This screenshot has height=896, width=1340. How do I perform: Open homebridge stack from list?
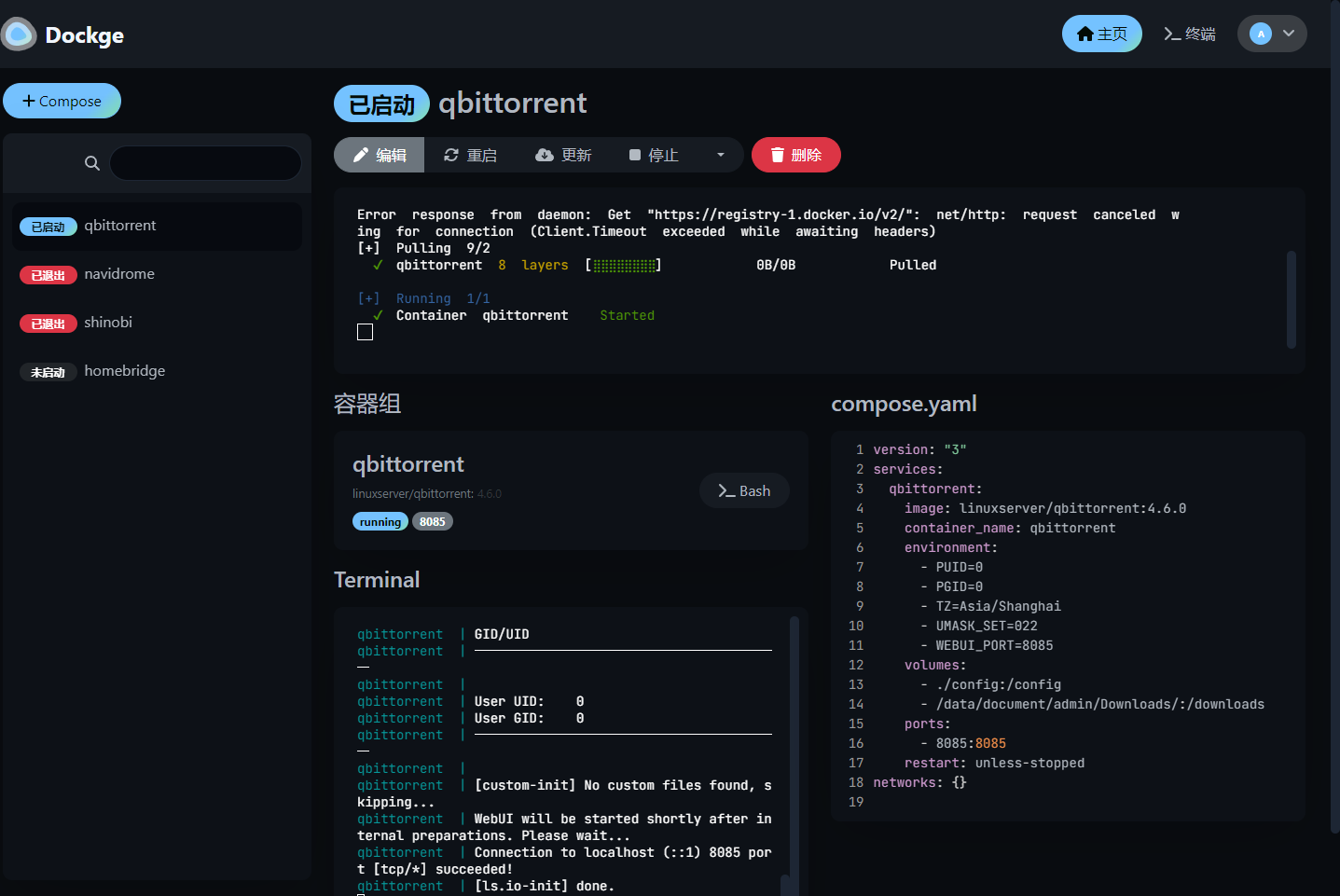(157, 371)
